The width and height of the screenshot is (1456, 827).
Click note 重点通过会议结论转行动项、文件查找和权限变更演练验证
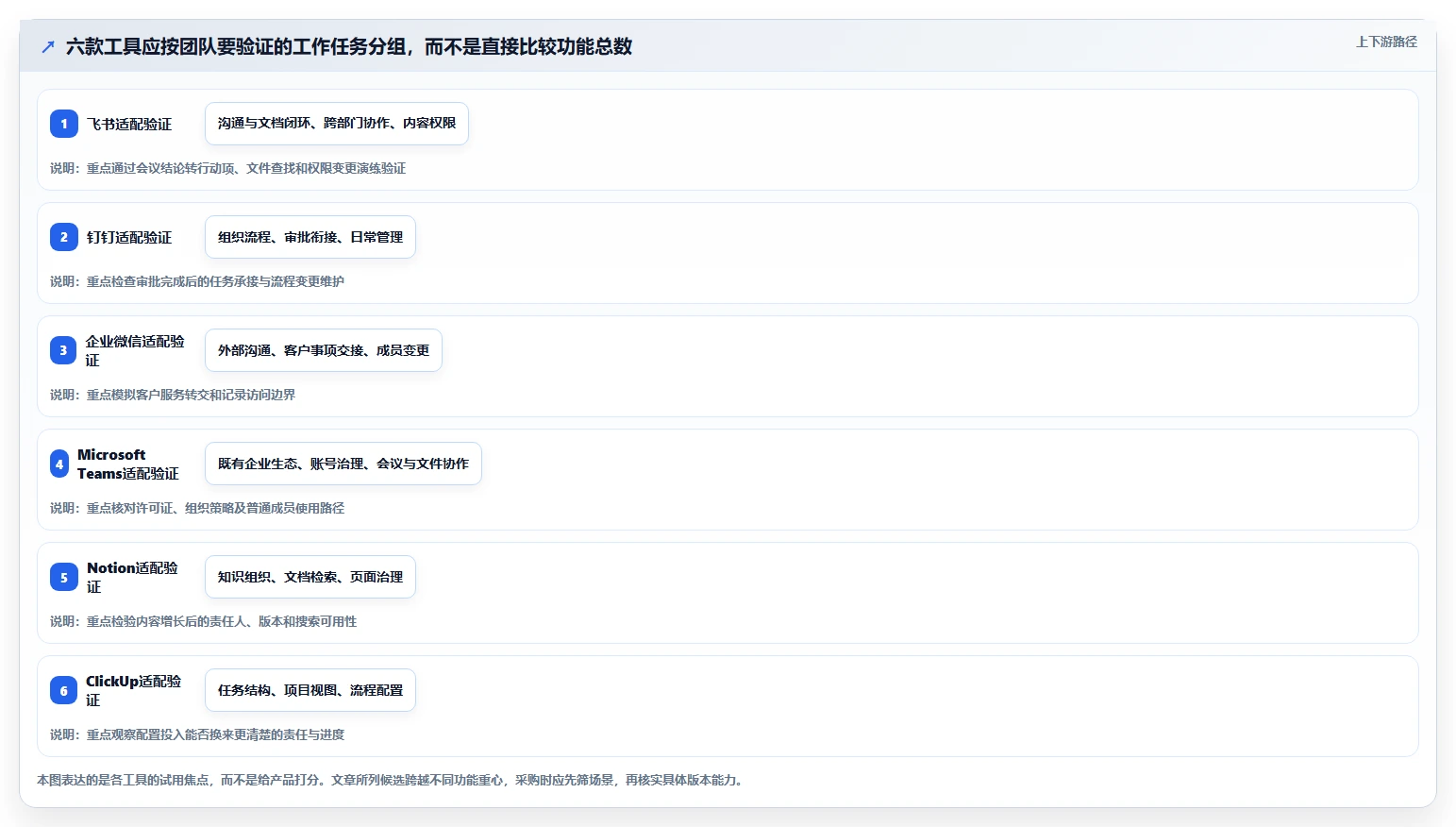pos(246,168)
